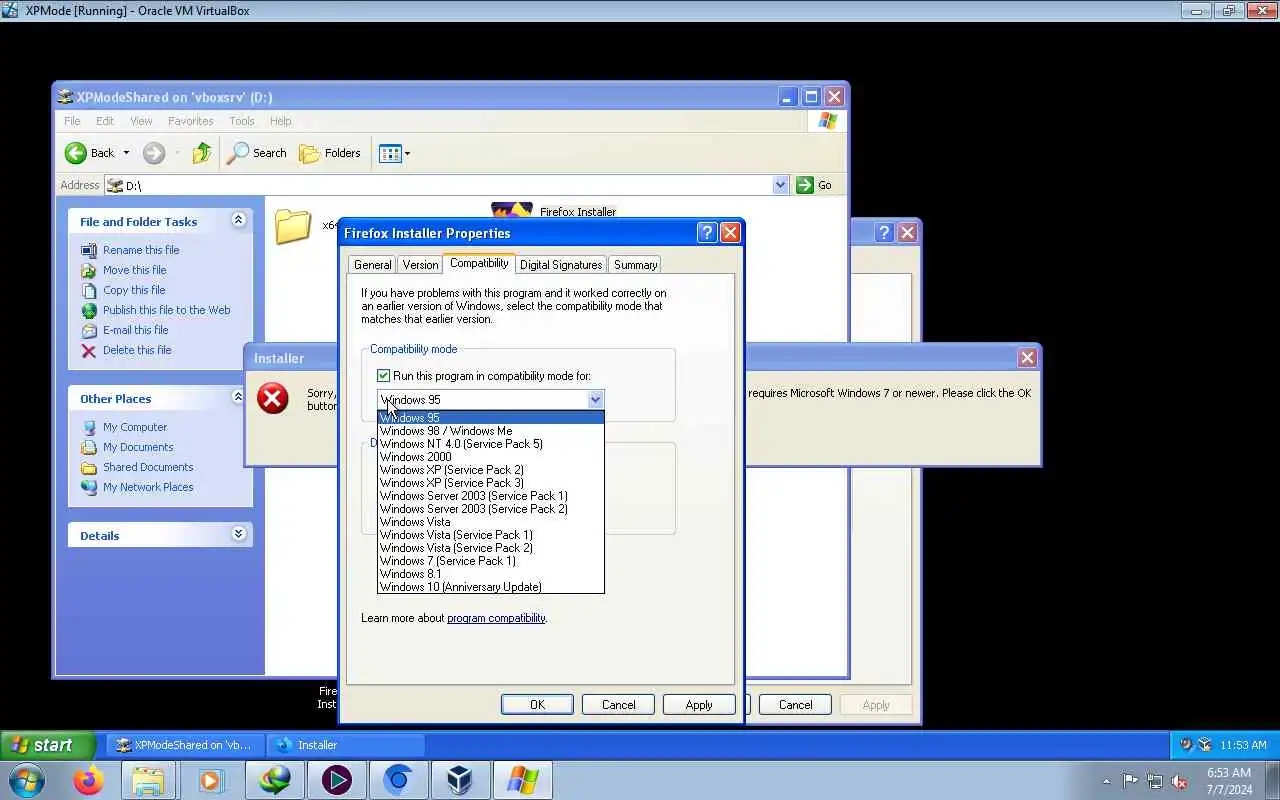This screenshot has width=1280, height=800.
Task: Choose Windows XP (Service Pack 3) from list
Action: pyautogui.click(x=491, y=483)
